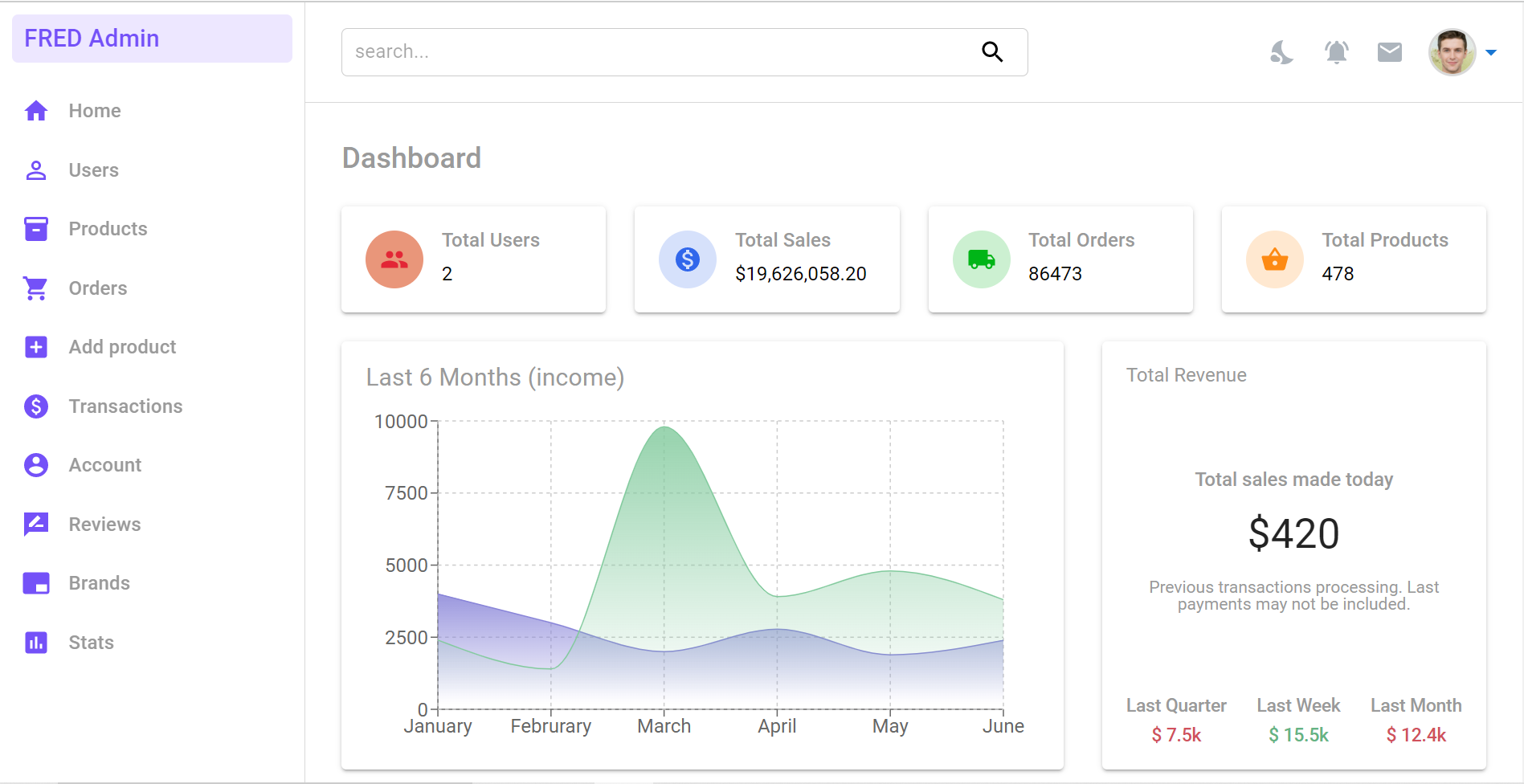
Task: Click the Account circle avatar icon
Action: tap(36, 465)
